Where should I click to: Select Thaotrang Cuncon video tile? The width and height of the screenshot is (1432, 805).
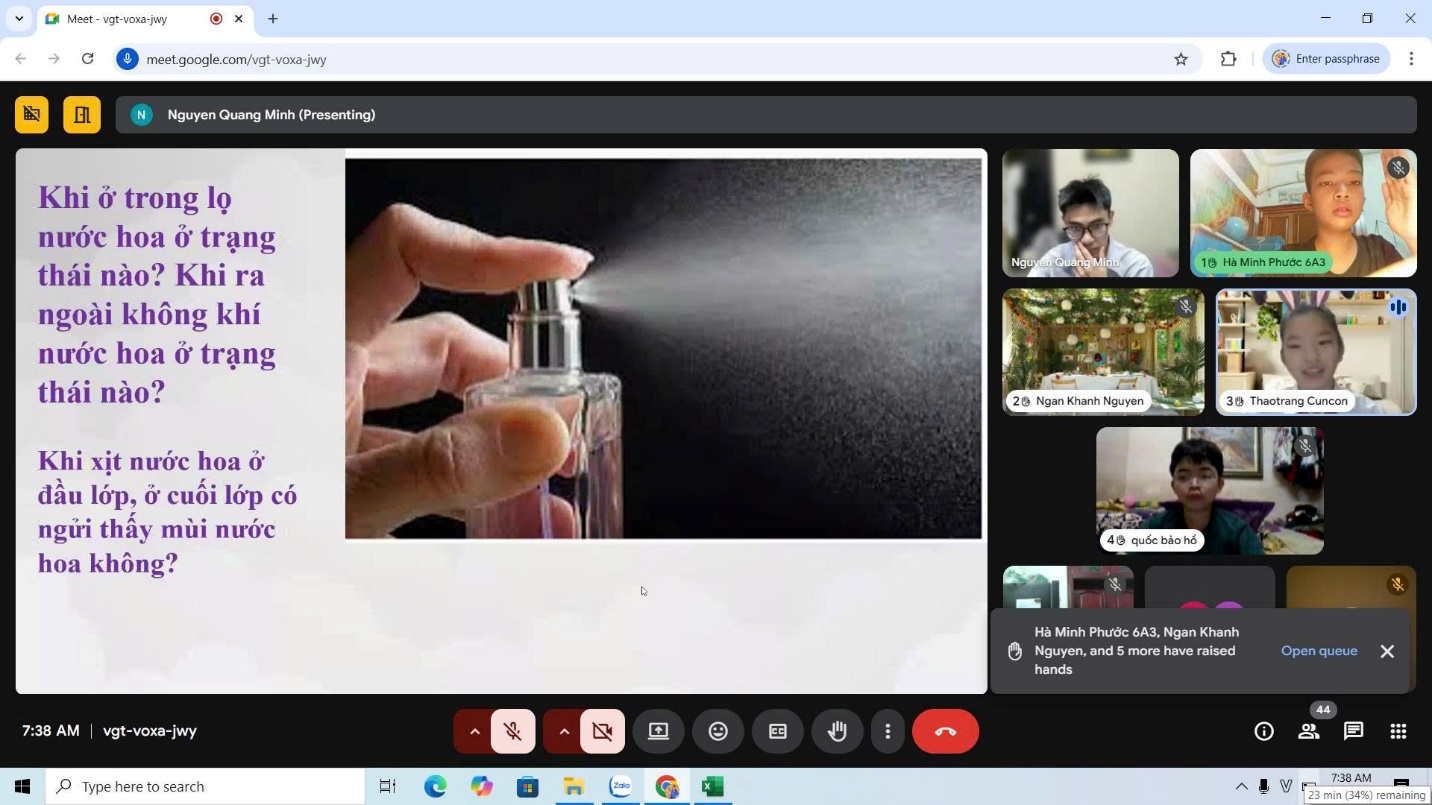[1315, 351]
